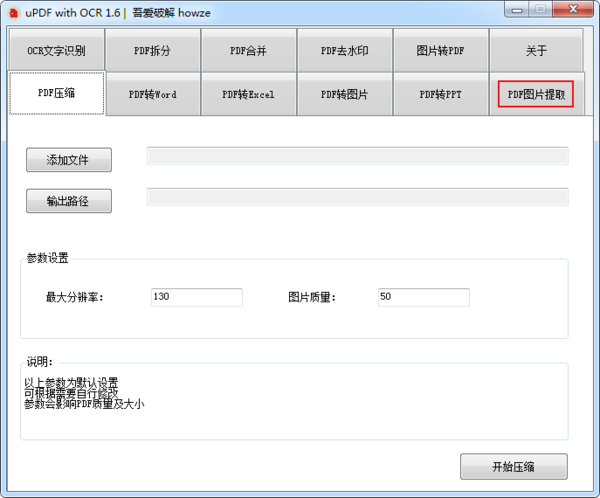
Task: Open the highlighted PDF图片提取 tab
Action: click(536, 95)
